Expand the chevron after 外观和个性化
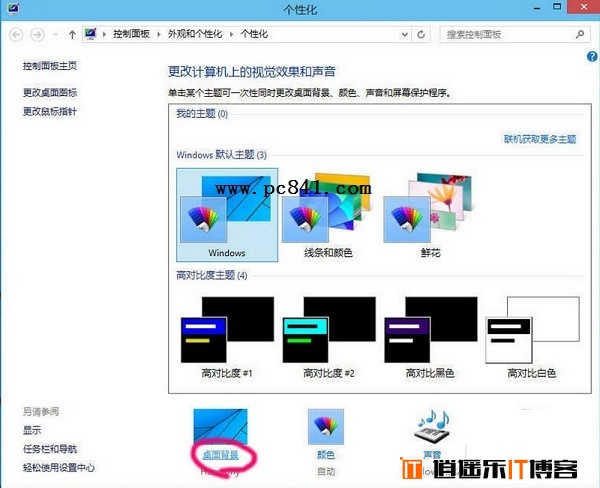The height and width of the screenshot is (488, 600). tap(231, 34)
